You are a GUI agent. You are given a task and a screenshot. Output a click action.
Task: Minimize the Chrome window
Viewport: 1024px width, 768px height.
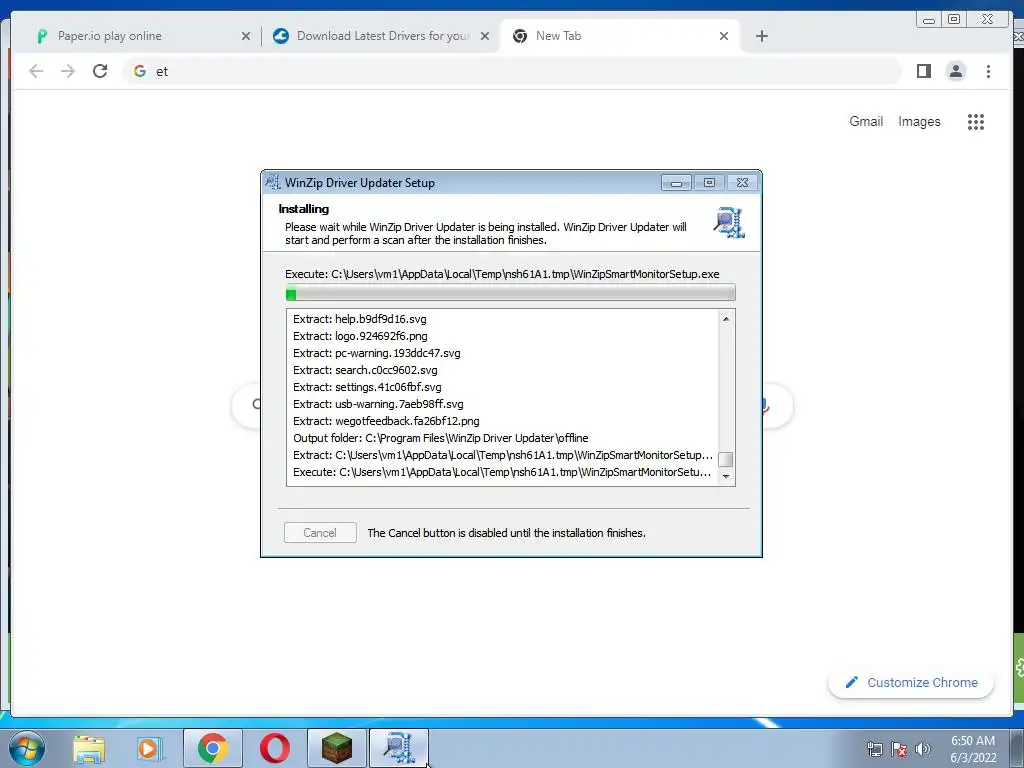click(x=929, y=20)
